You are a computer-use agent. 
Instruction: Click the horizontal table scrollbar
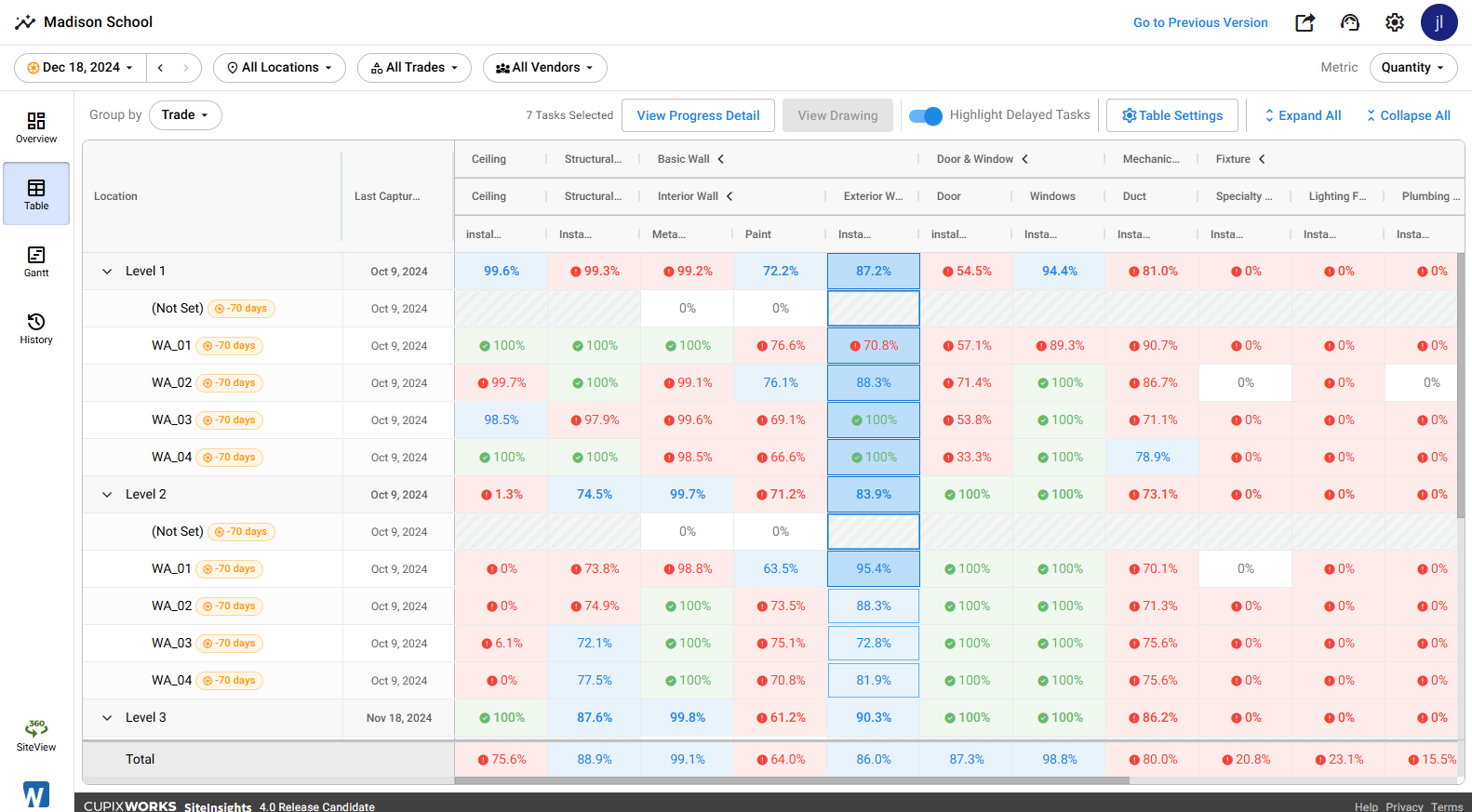coord(791,781)
